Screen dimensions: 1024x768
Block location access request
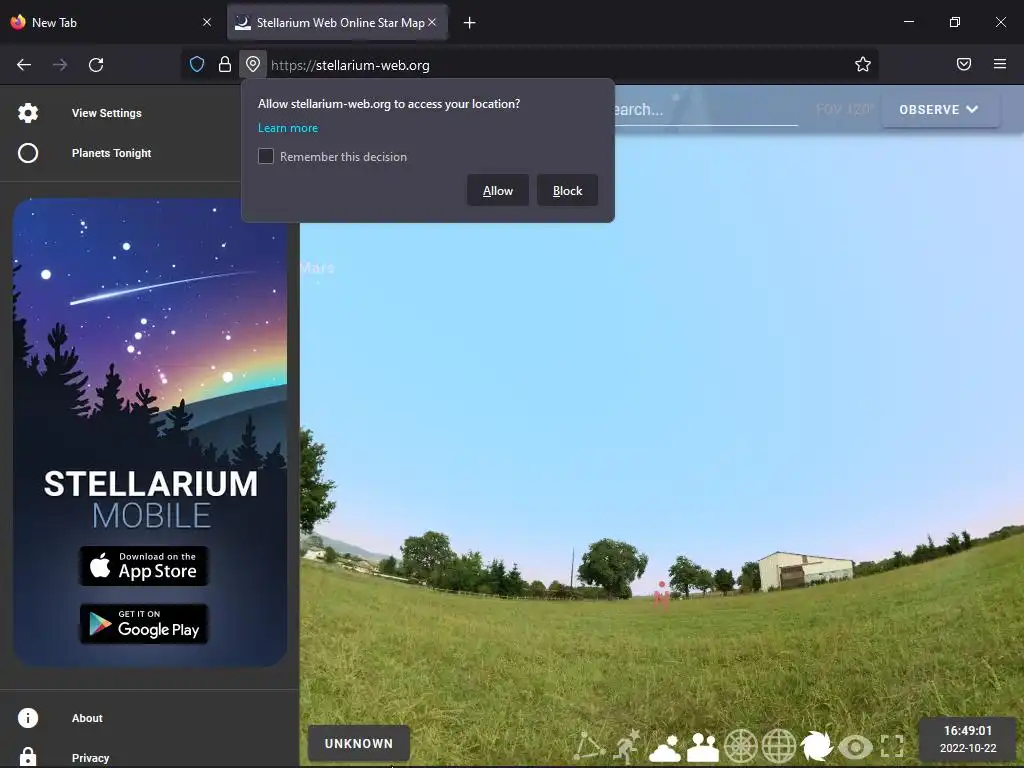point(567,190)
